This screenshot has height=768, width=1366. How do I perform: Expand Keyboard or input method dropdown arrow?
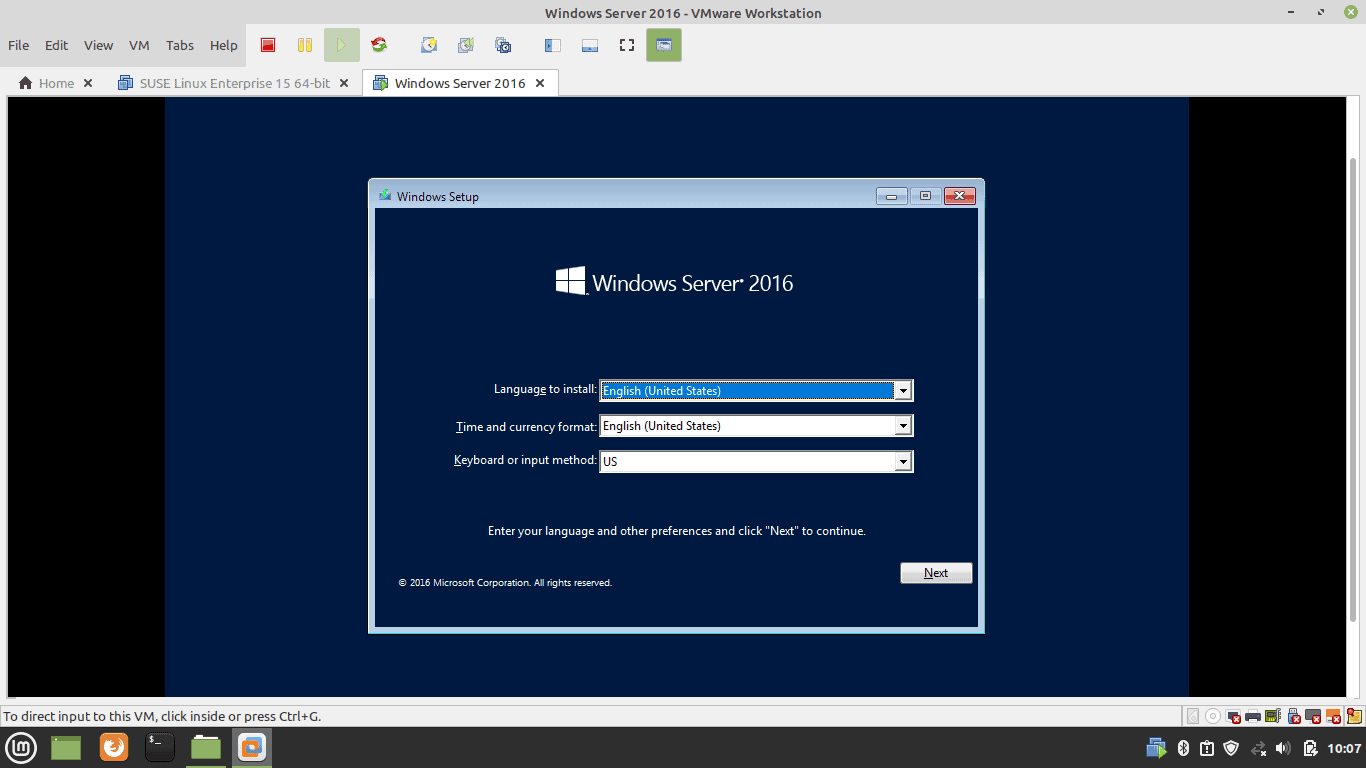903,461
